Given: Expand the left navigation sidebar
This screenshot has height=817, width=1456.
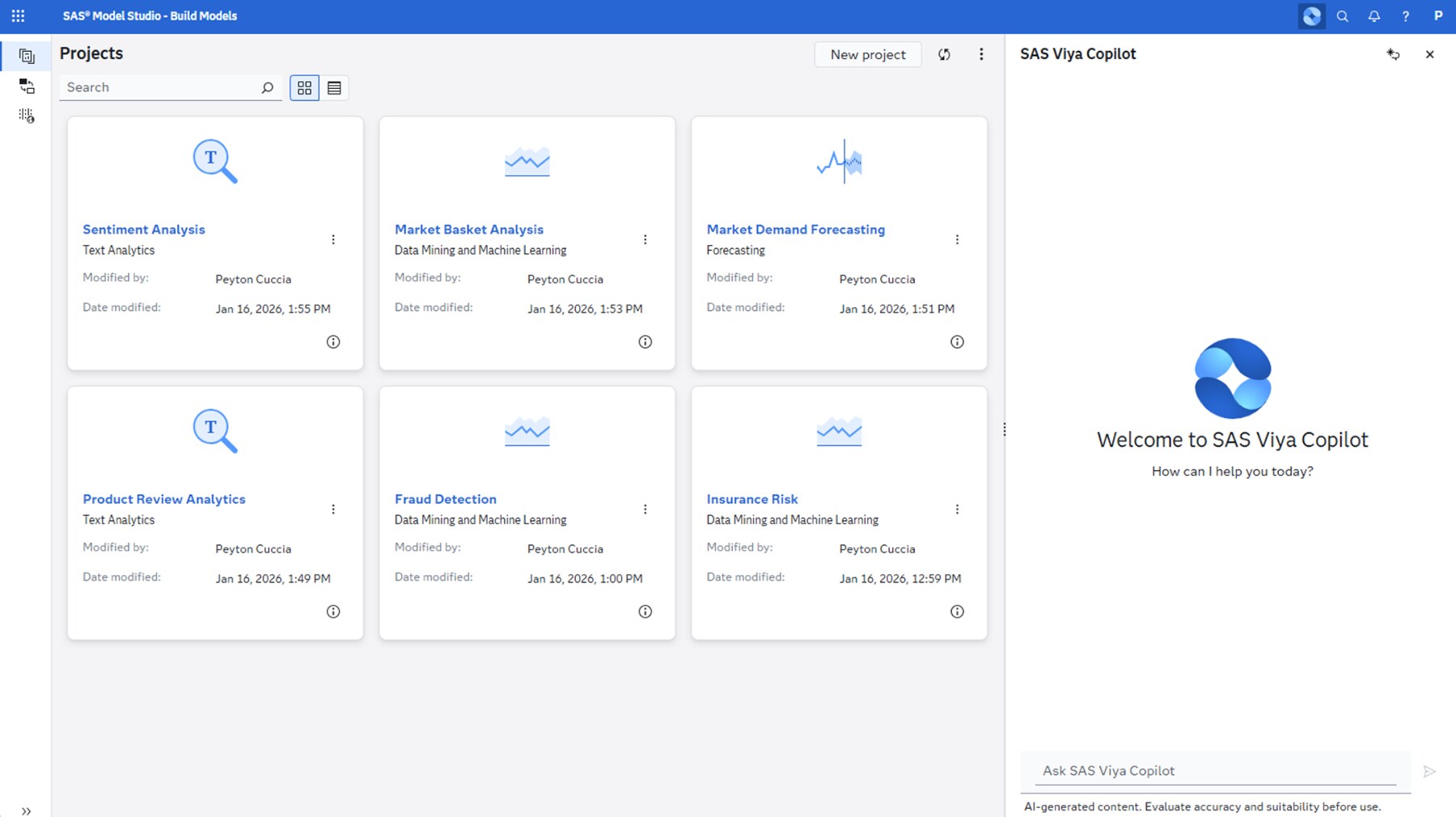Looking at the screenshot, I should [26, 811].
